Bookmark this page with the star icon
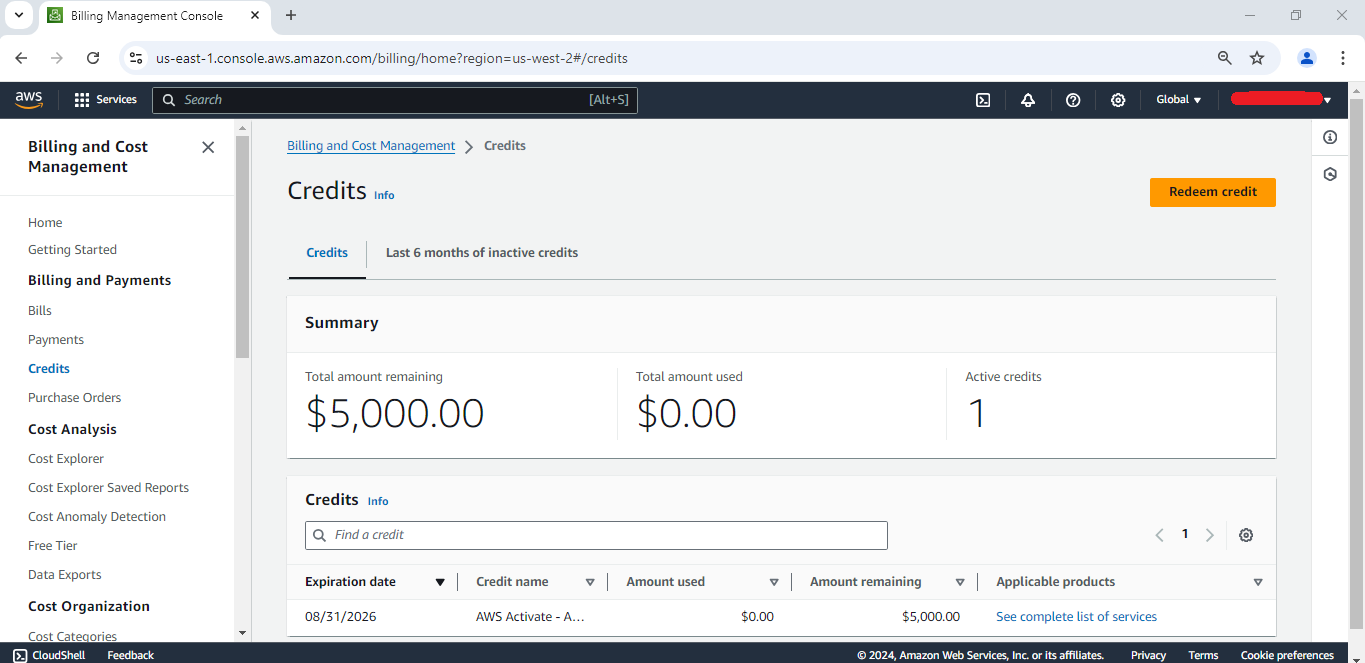This screenshot has height=663, width=1365. 1257,58
